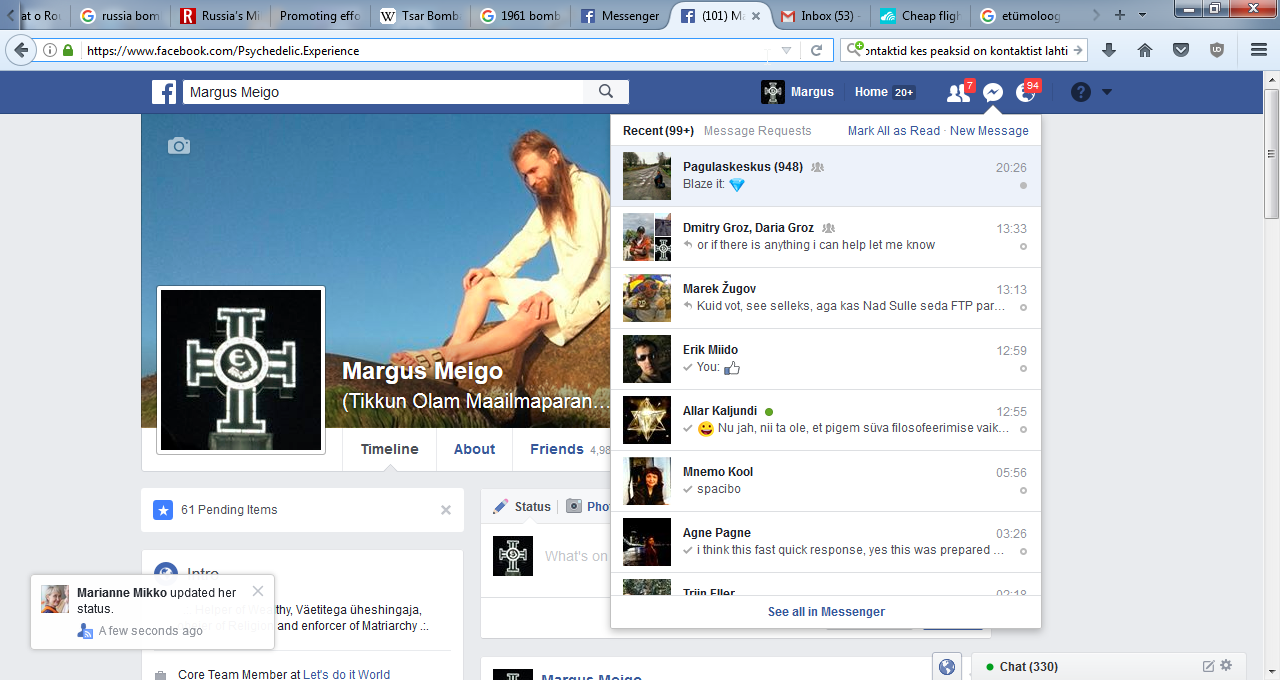Open the Mnemo Kool conversation
Image resolution: width=1280 pixels, height=680 pixels.
point(825,481)
